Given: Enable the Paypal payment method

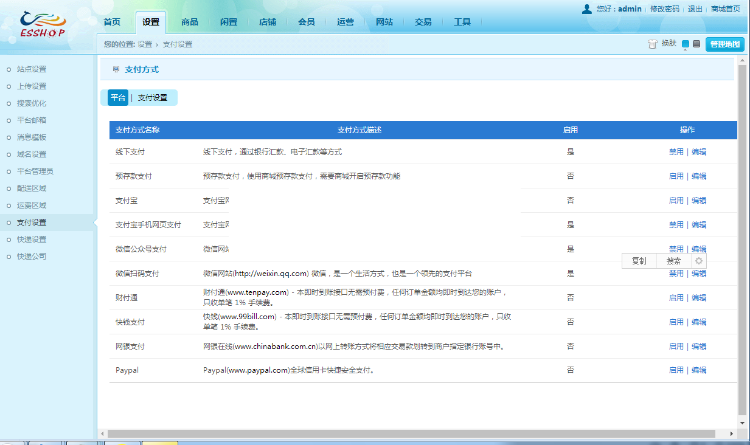Looking at the screenshot, I should click(676, 370).
